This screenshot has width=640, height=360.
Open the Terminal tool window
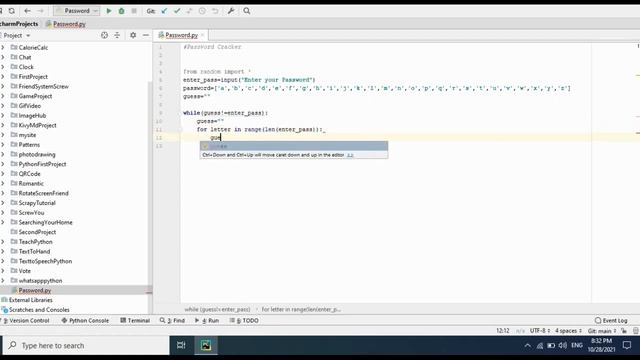[x=135, y=320]
